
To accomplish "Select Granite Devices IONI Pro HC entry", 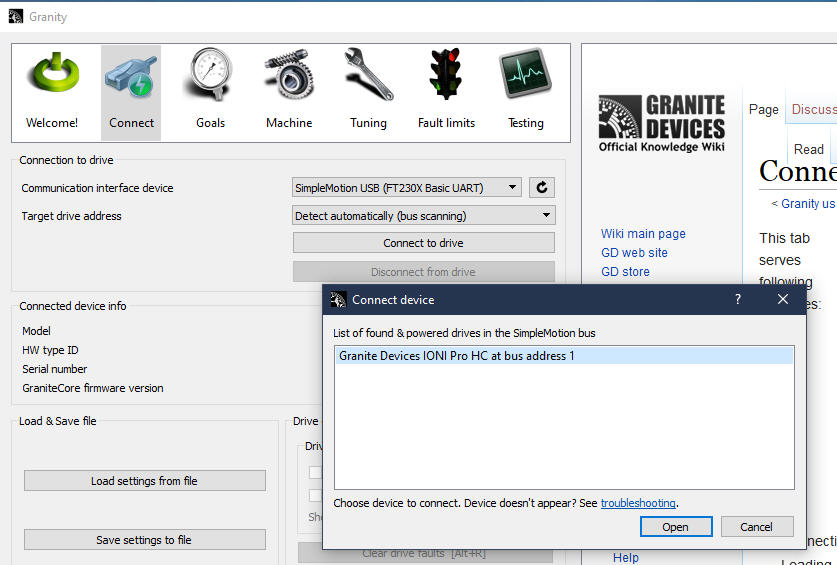I will tap(564, 356).
